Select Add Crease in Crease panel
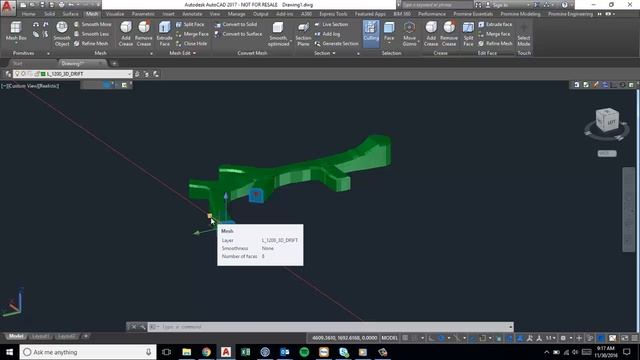This screenshot has width=640, height=360. tap(431, 33)
